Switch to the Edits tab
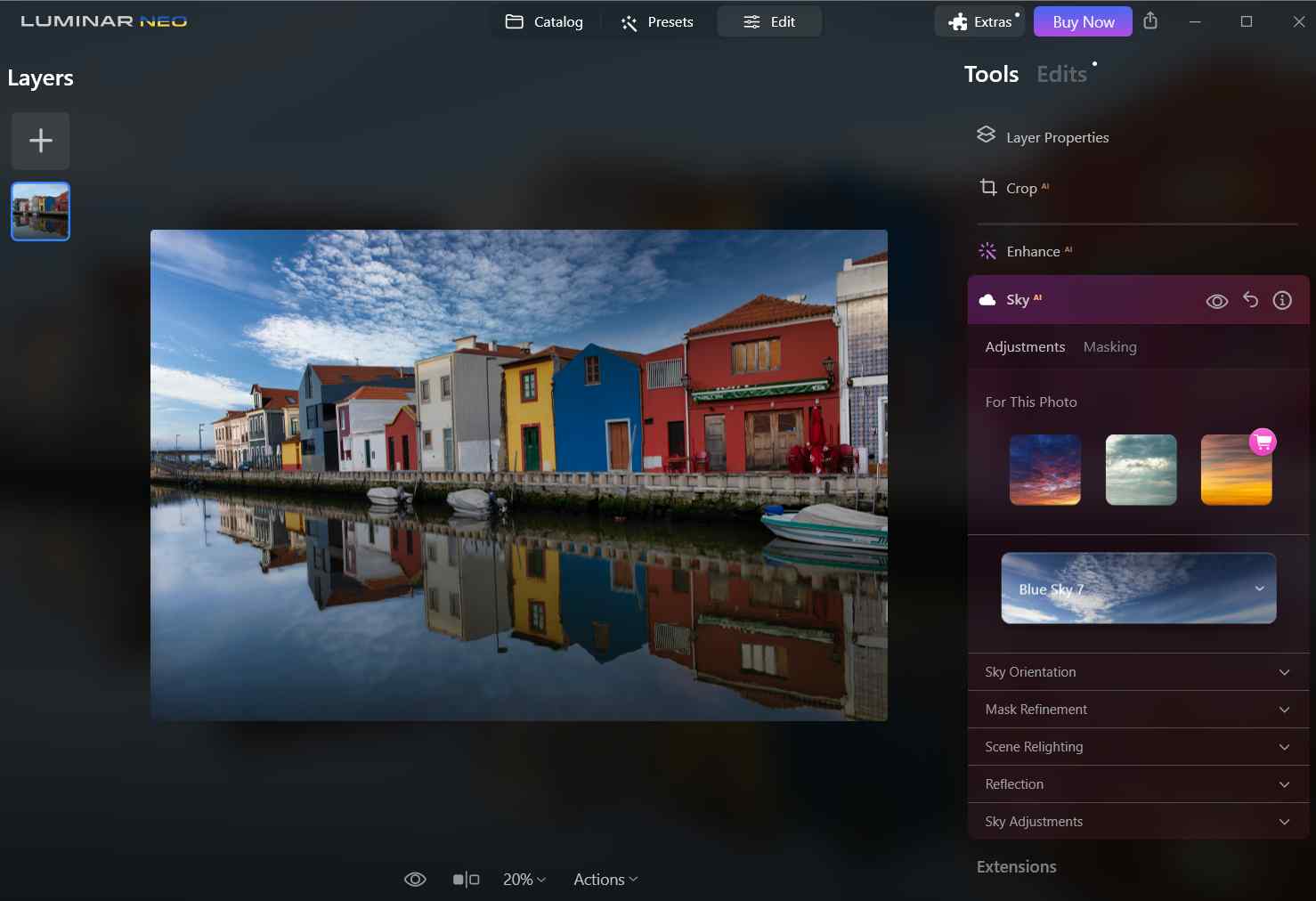 [x=1061, y=75]
